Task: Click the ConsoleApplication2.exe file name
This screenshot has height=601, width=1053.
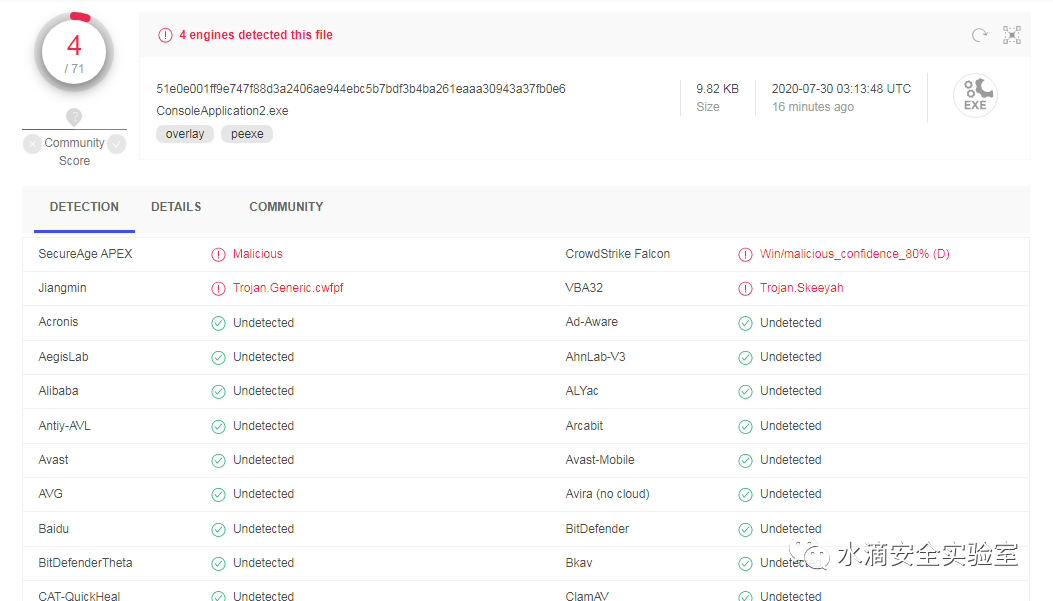Action: (x=222, y=111)
